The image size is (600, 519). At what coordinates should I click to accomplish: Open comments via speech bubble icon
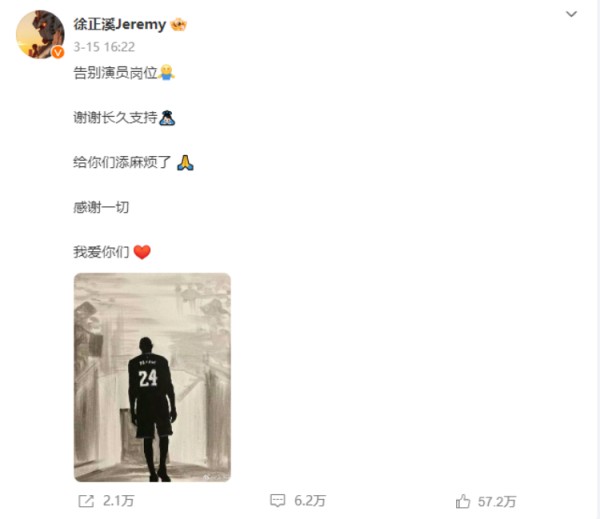pyautogui.click(x=277, y=501)
